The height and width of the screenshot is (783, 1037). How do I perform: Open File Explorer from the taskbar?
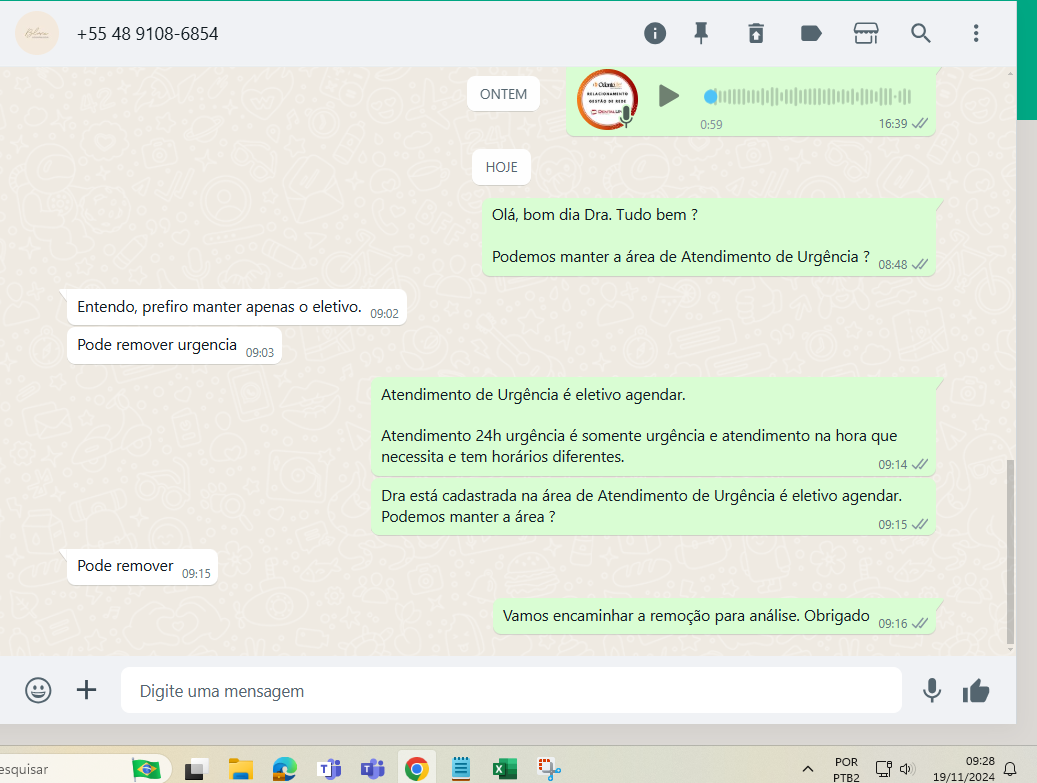click(241, 769)
